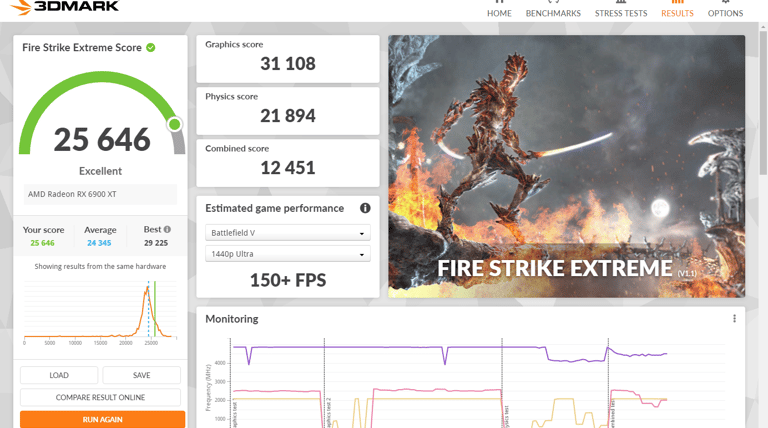768x428 pixels.
Task: Click COMPARE RESULT ONLINE button
Action: [100, 397]
